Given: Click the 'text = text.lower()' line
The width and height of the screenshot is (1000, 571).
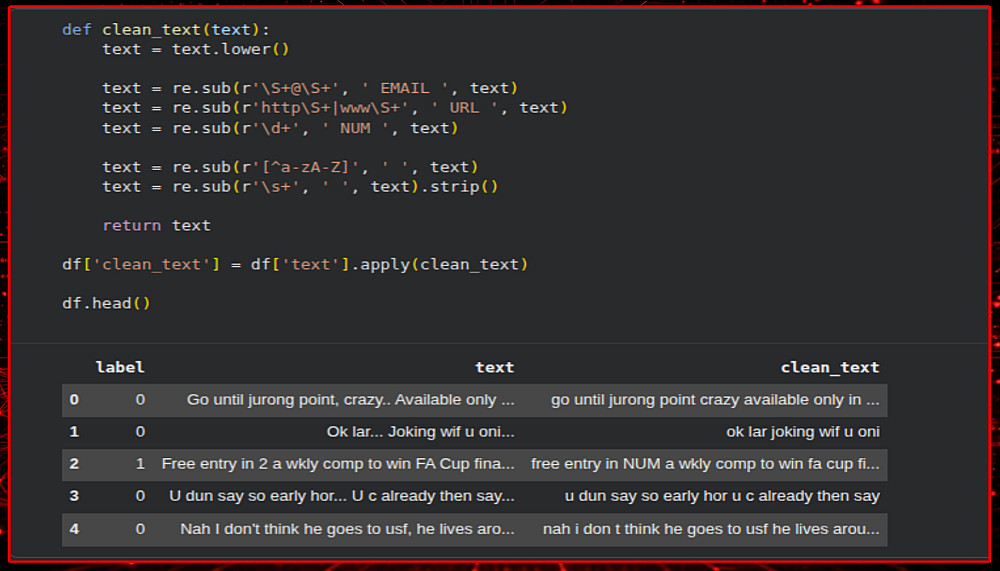Looking at the screenshot, I should pos(196,49).
